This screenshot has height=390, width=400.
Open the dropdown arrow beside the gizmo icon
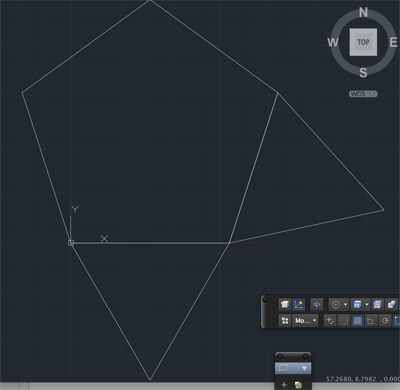345,304
